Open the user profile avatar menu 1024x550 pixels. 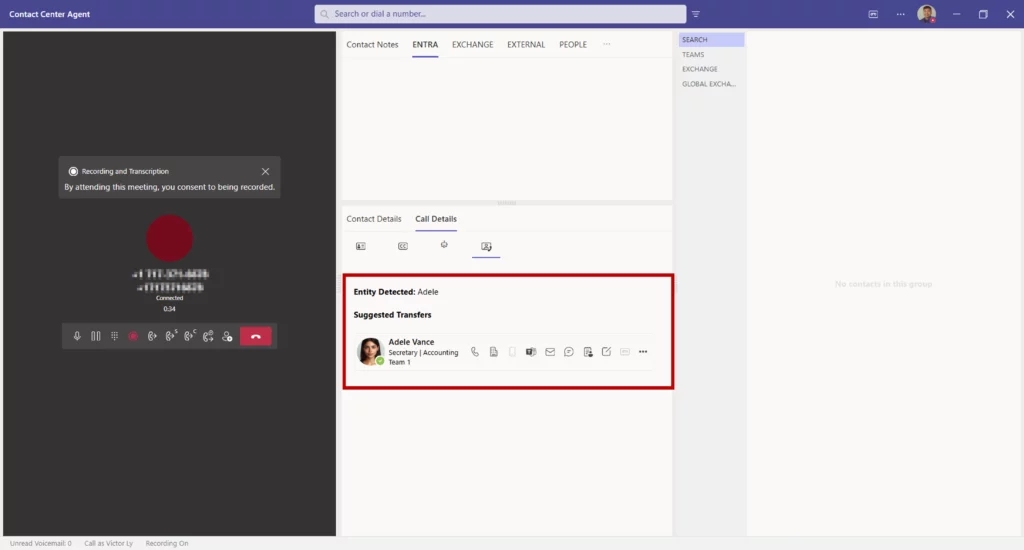[x=927, y=14]
